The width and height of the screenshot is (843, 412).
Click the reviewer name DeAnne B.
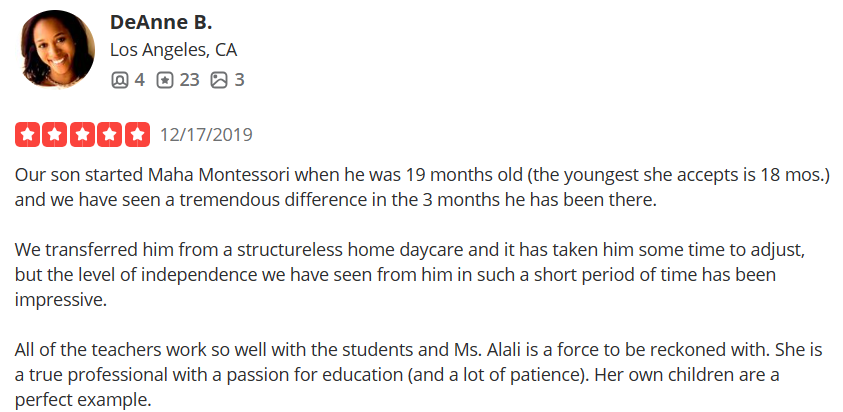[x=161, y=23]
